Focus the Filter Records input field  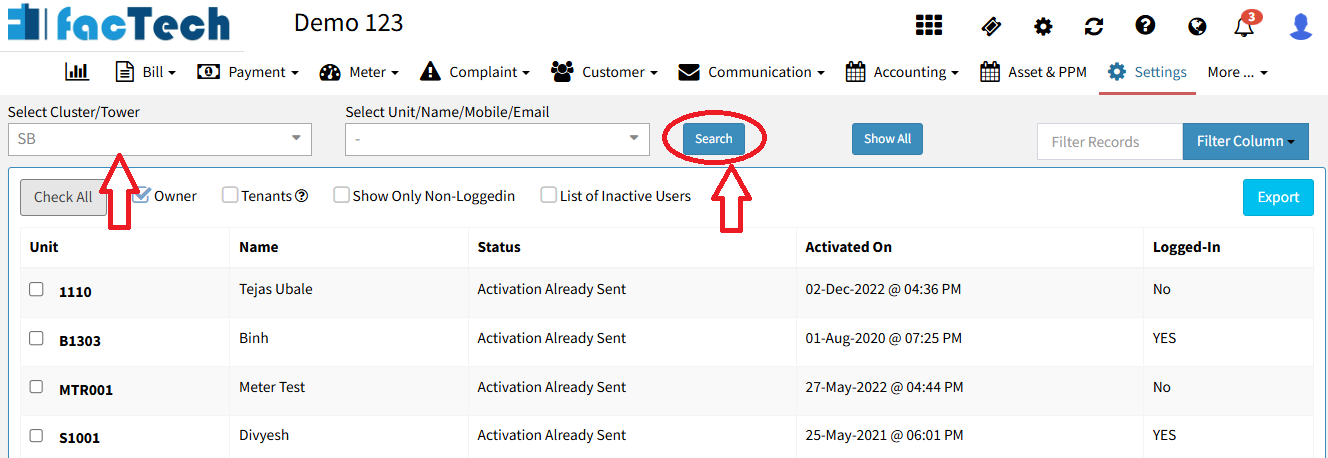click(1109, 141)
